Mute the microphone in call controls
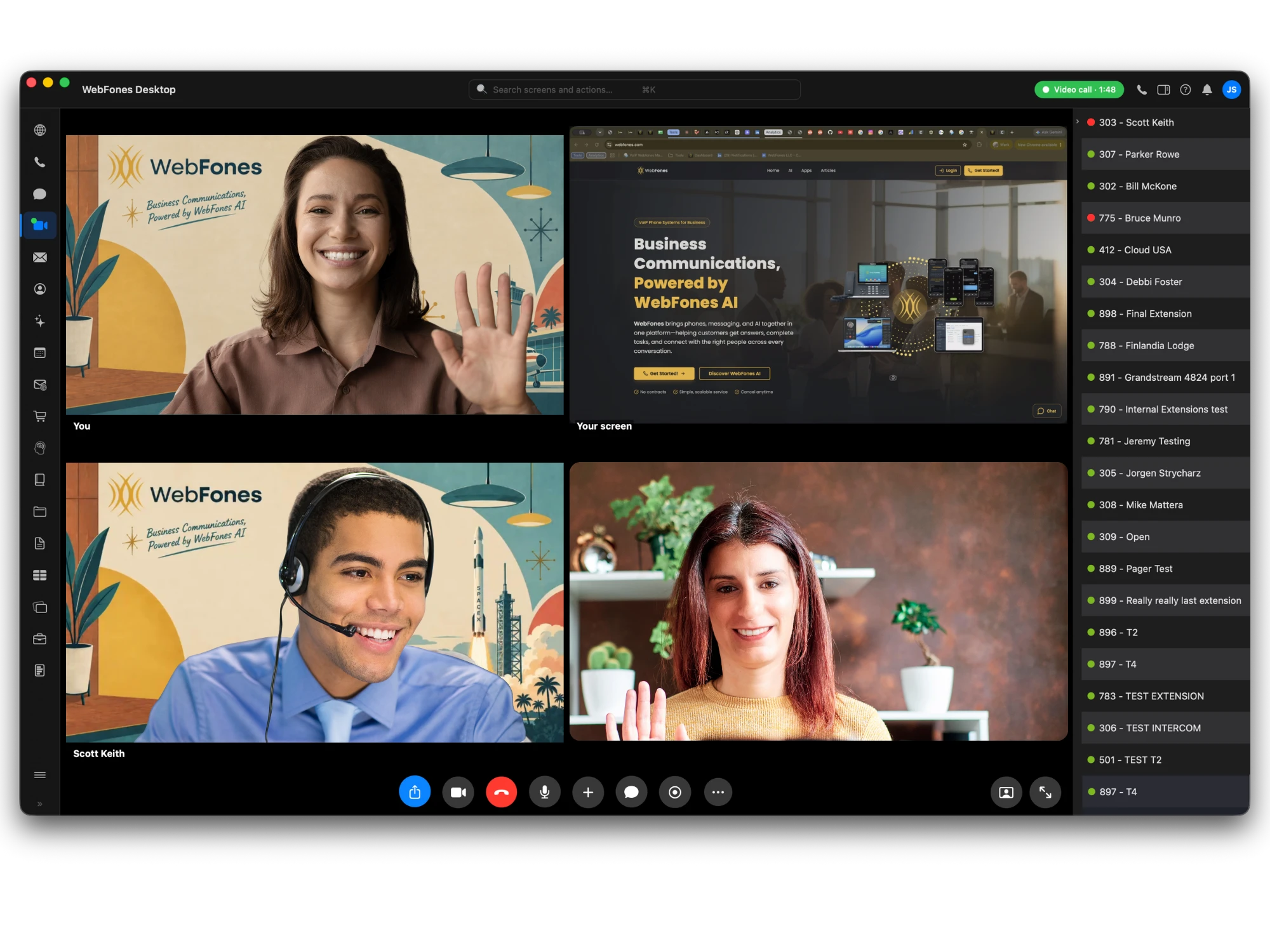The height and width of the screenshot is (952, 1270). [545, 792]
